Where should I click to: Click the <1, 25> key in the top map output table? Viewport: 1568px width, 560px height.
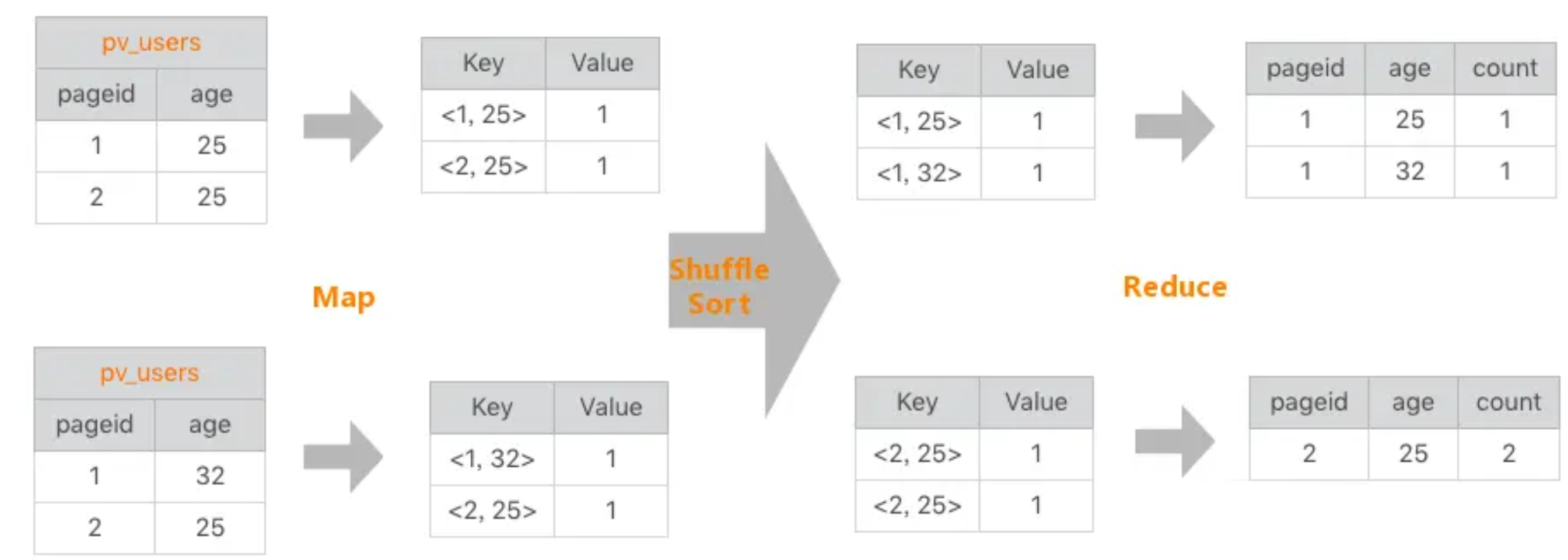484,115
